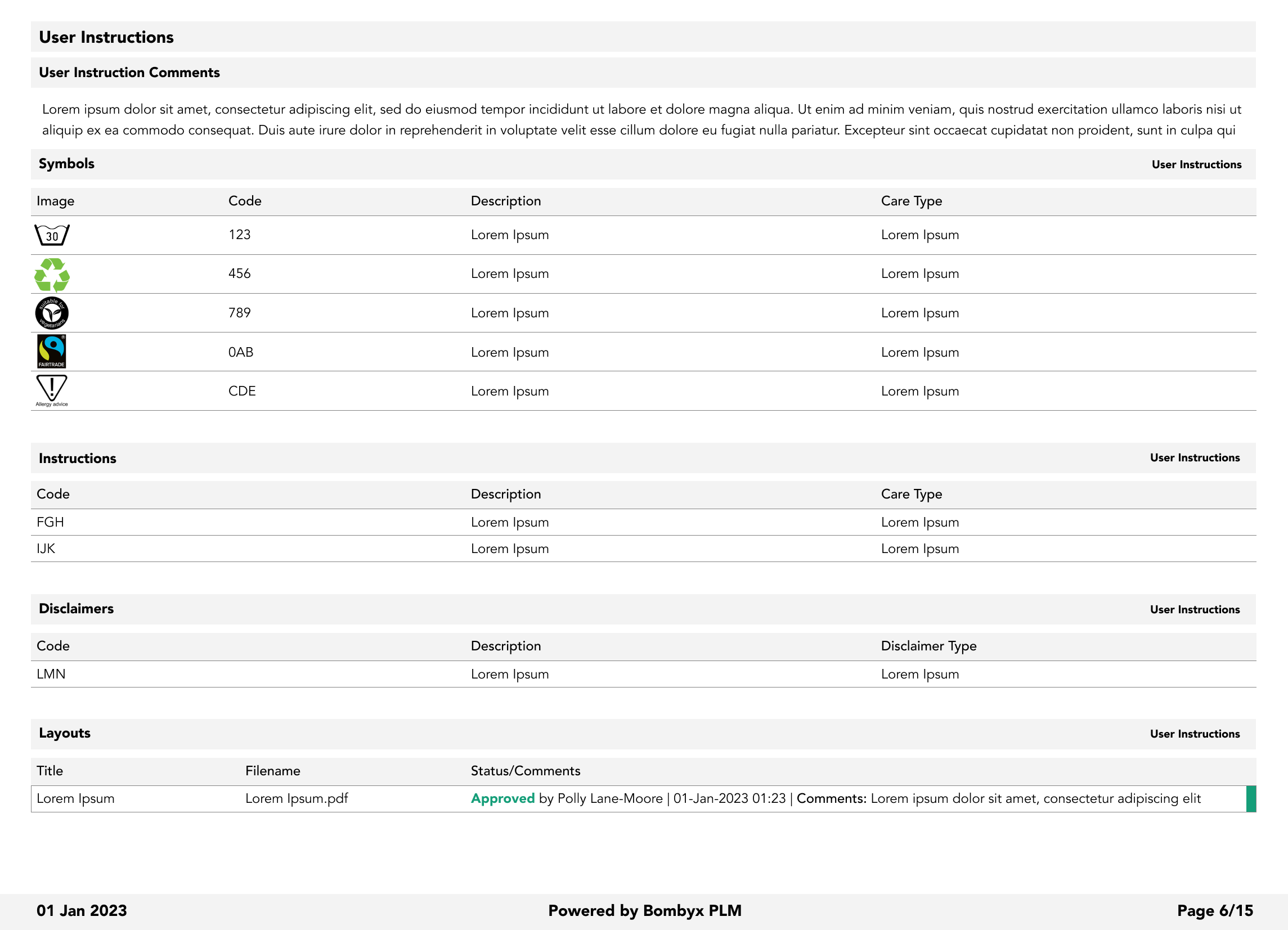
Task: Click Care Type header in Instructions table
Action: [x=912, y=494]
